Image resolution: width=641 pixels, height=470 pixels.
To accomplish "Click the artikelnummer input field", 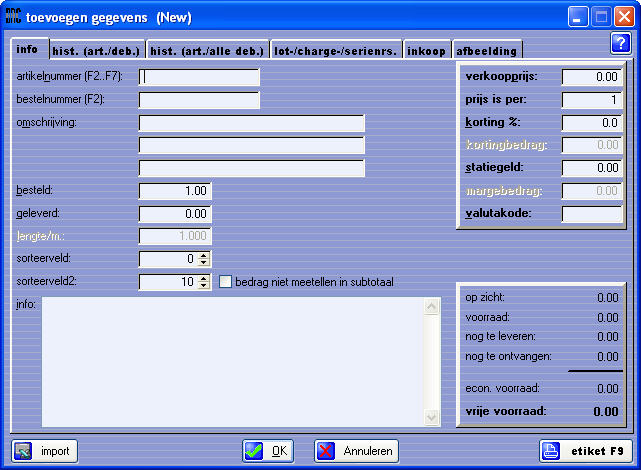I will [199, 77].
